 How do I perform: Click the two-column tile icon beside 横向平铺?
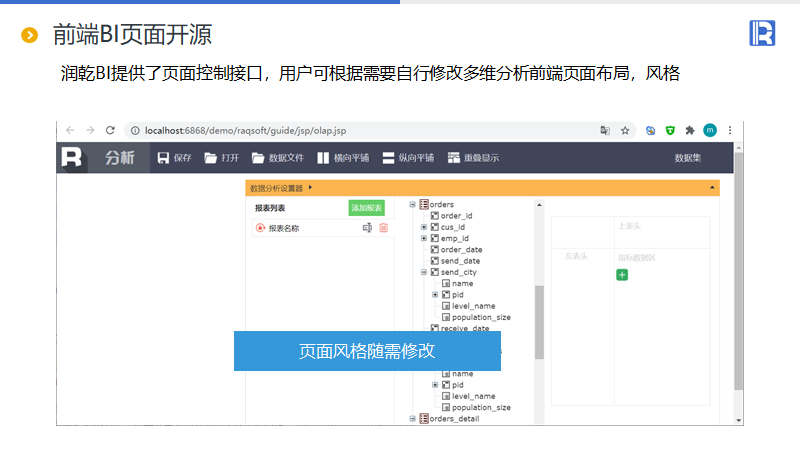pos(323,158)
